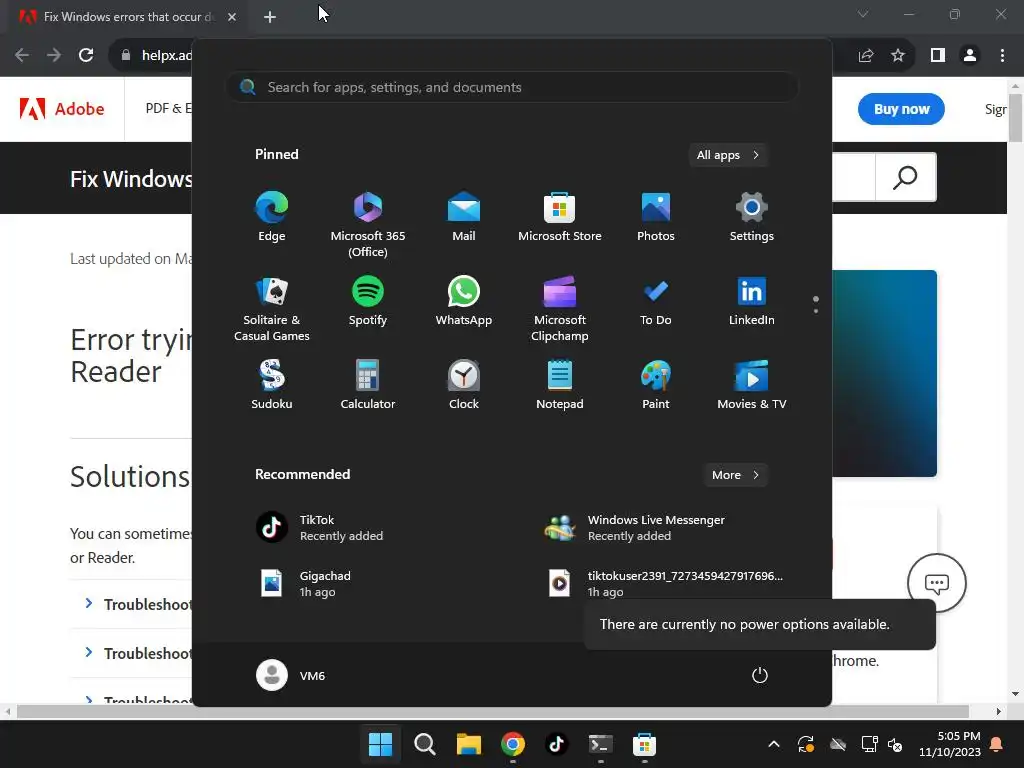Open clock and date 5:05 PM in tray
This screenshot has height=768, width=1024.
point(950,744)
